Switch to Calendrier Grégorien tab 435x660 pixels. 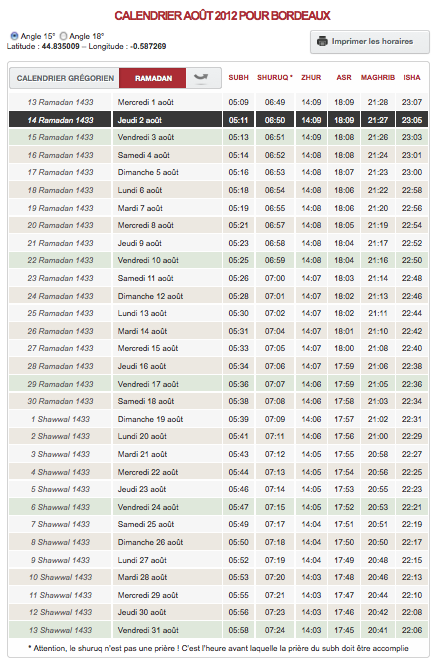[65, 78]
